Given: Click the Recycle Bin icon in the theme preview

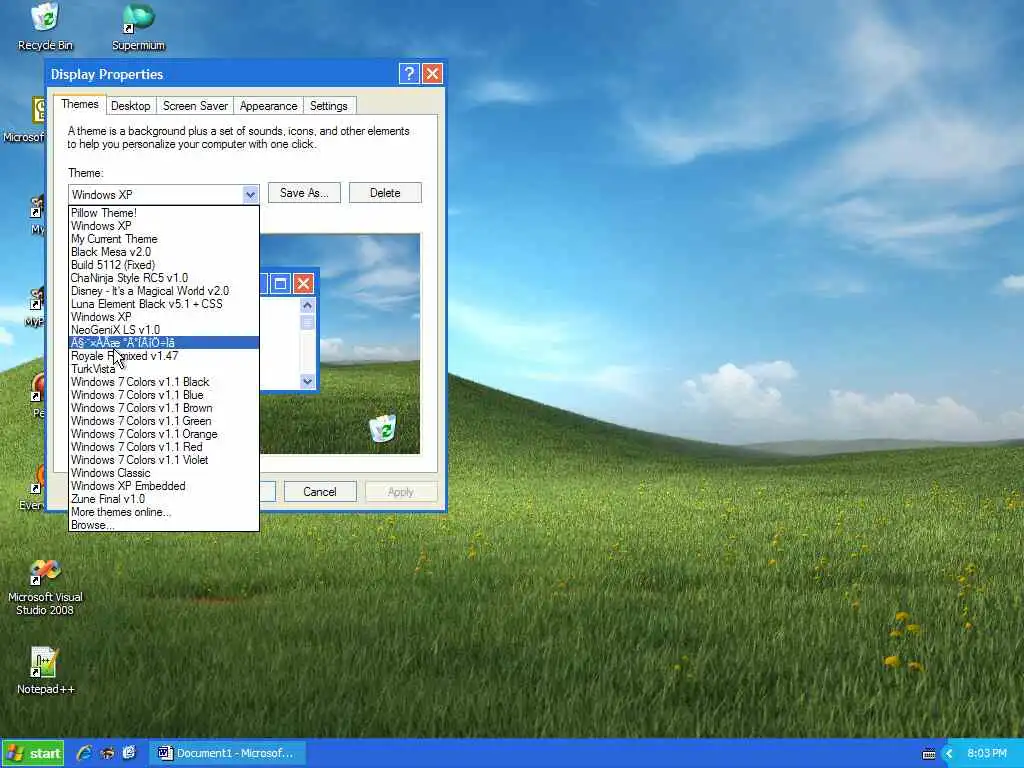Looking at the screenshot, I should pyautogui.click(x=383, y=428).
